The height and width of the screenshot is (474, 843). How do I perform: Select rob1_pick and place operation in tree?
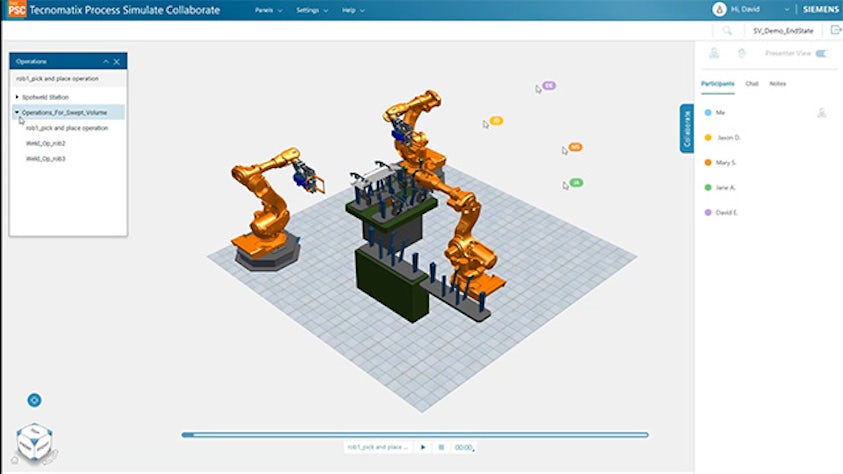(67, 128)
